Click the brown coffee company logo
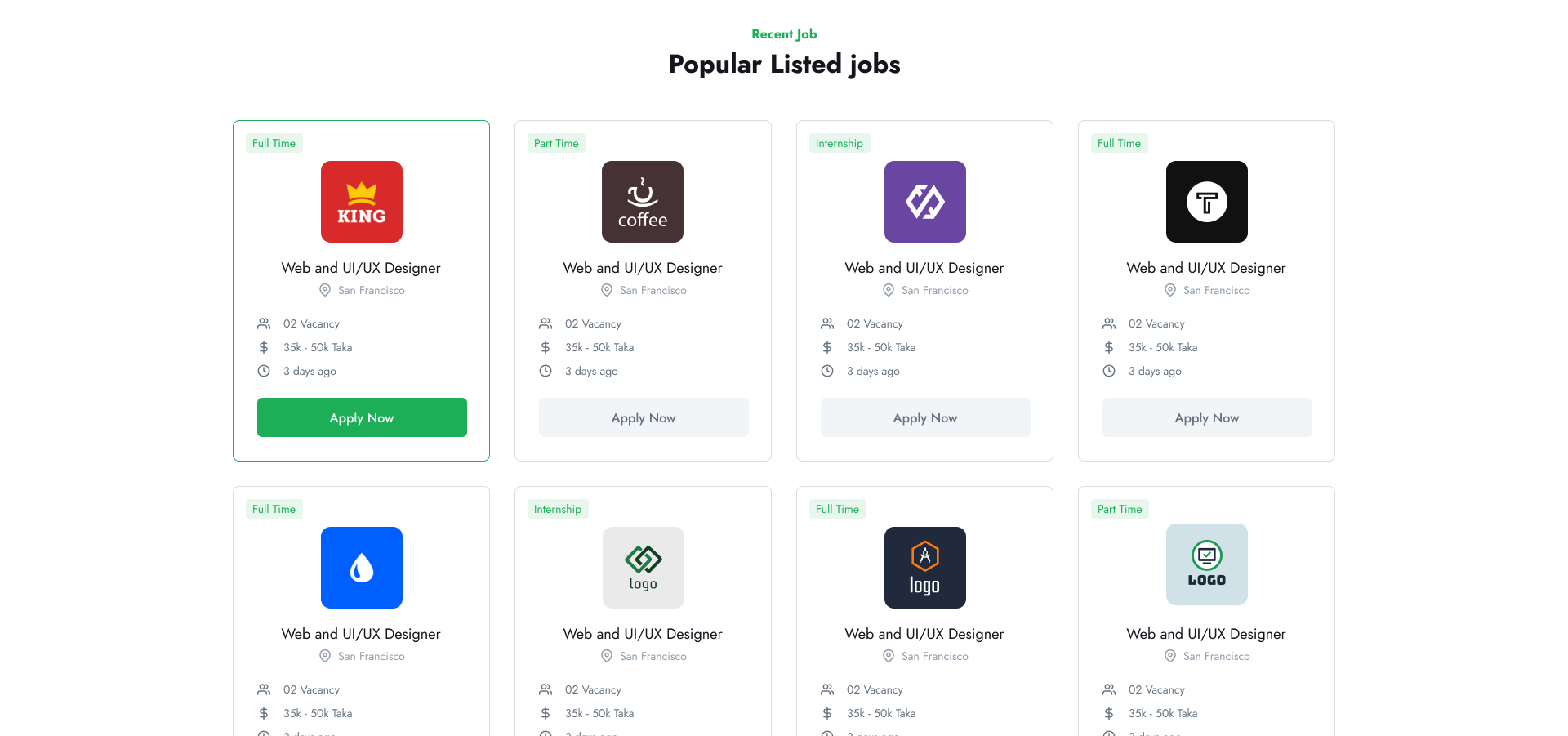 pyautogui.click(x=643, y=202)
